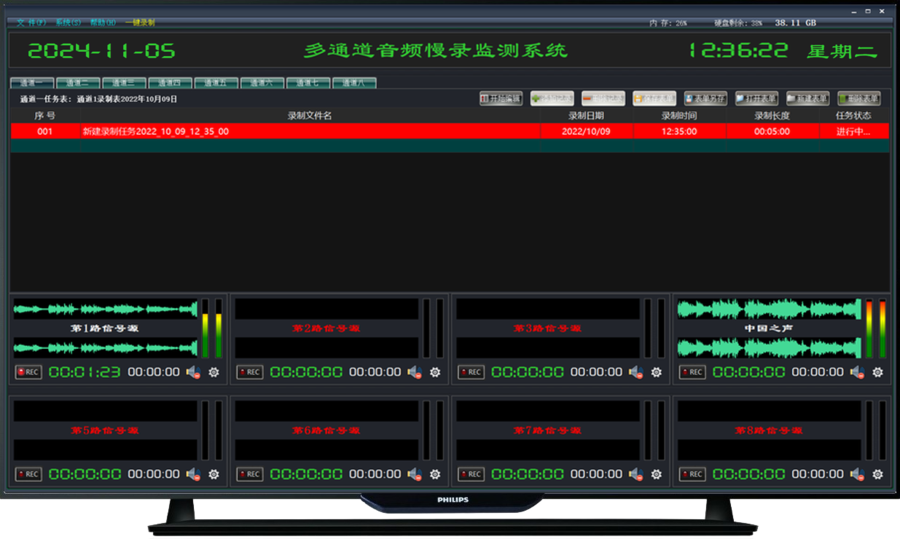Switch to the 通道二 tab
This screenshot has height=539, width=900.
[x=78, y=83]
